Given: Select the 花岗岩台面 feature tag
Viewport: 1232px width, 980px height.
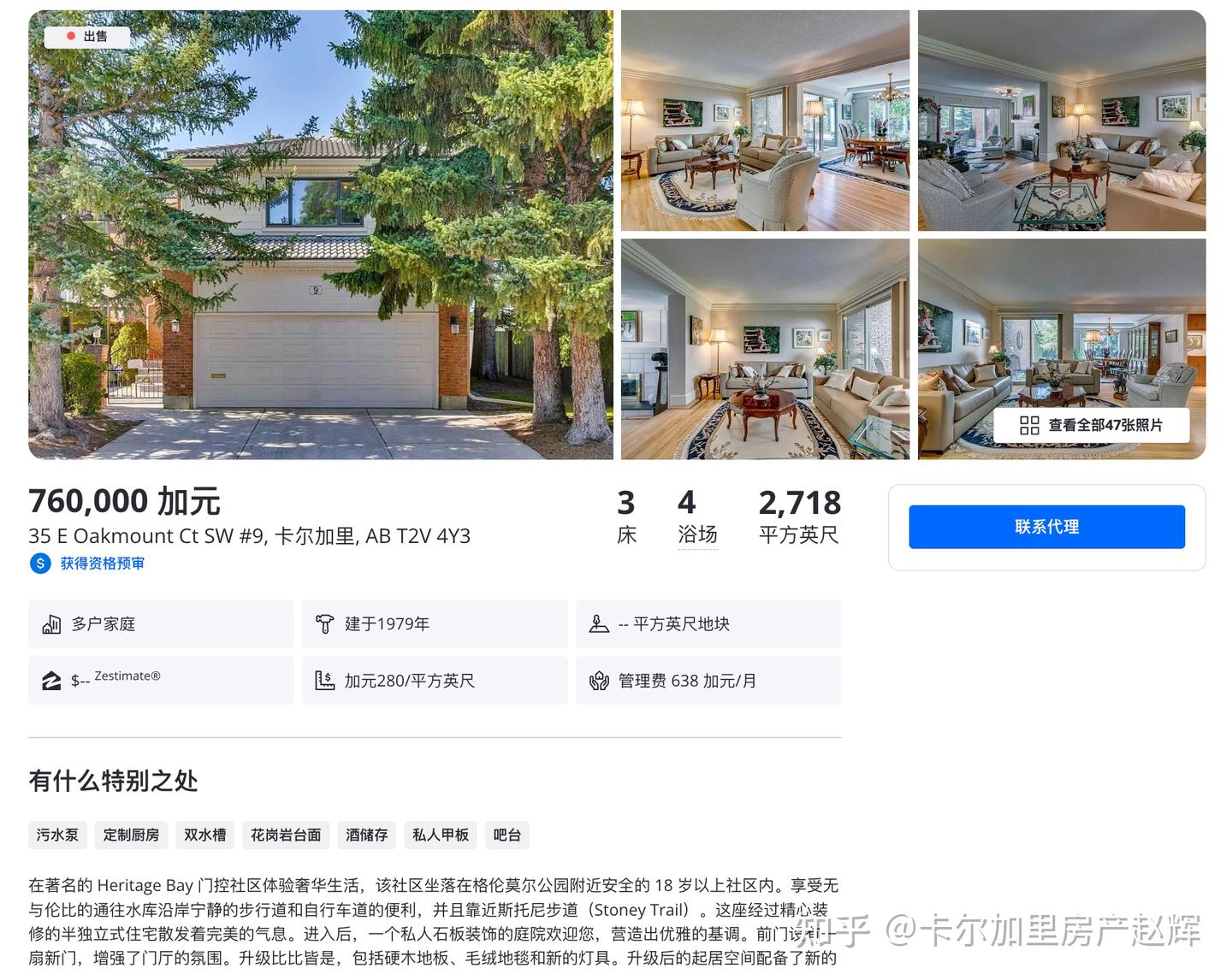Looking at the screenshot, I should pyautogui.click(x=286, y=835).
